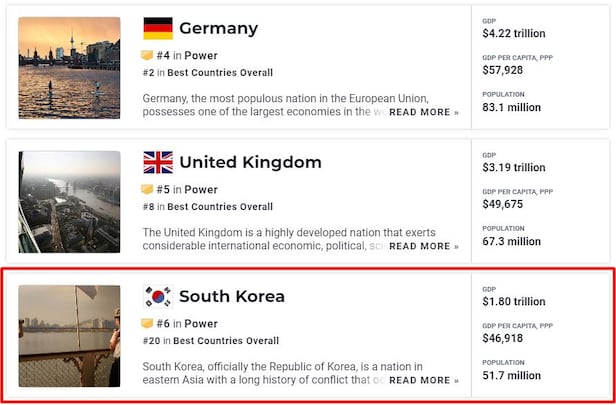Click United Kingdom's #5 Power medal icon
This screenshot has height=405, width=616.
pos(147,190)
